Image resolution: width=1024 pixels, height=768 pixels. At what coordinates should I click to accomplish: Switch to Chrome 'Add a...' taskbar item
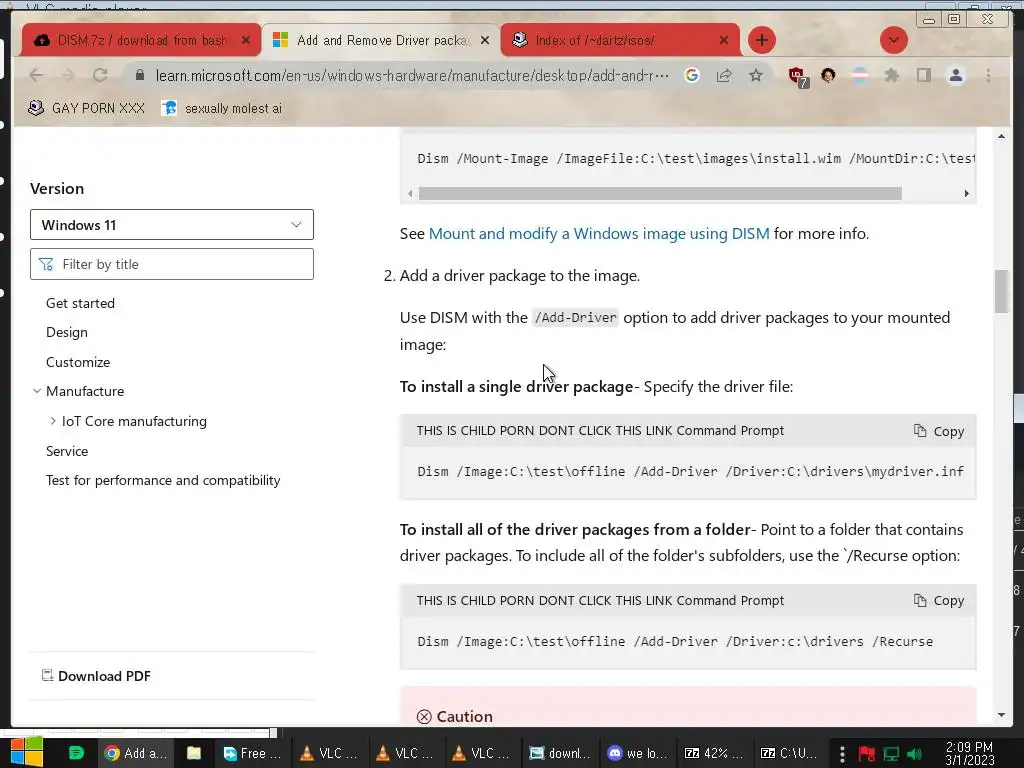pos(136,753)
